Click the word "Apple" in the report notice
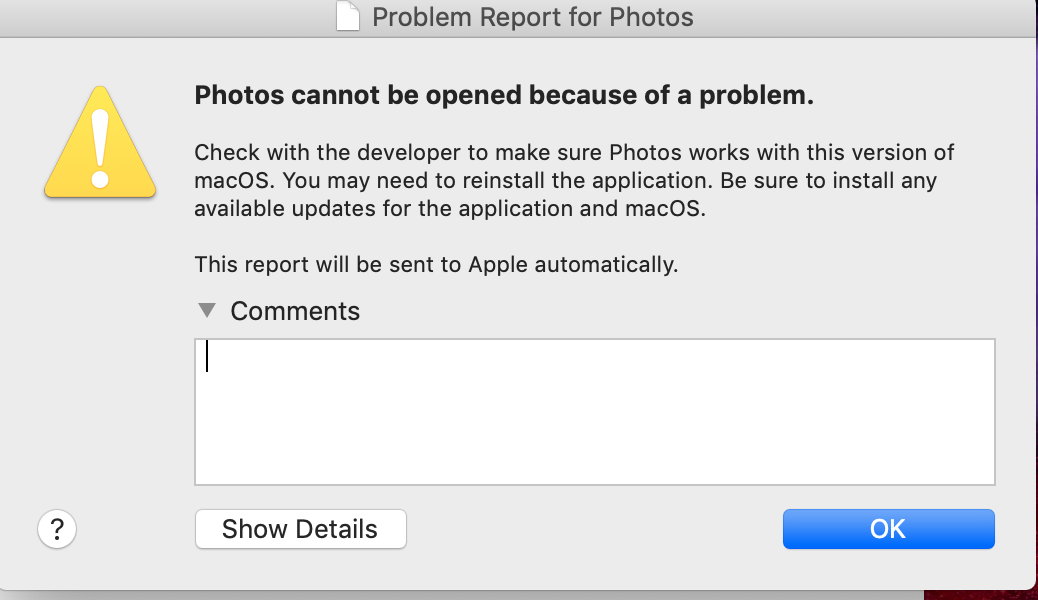Image resolution: width=1038 pixels, height=600 pixels. point(500,265)
